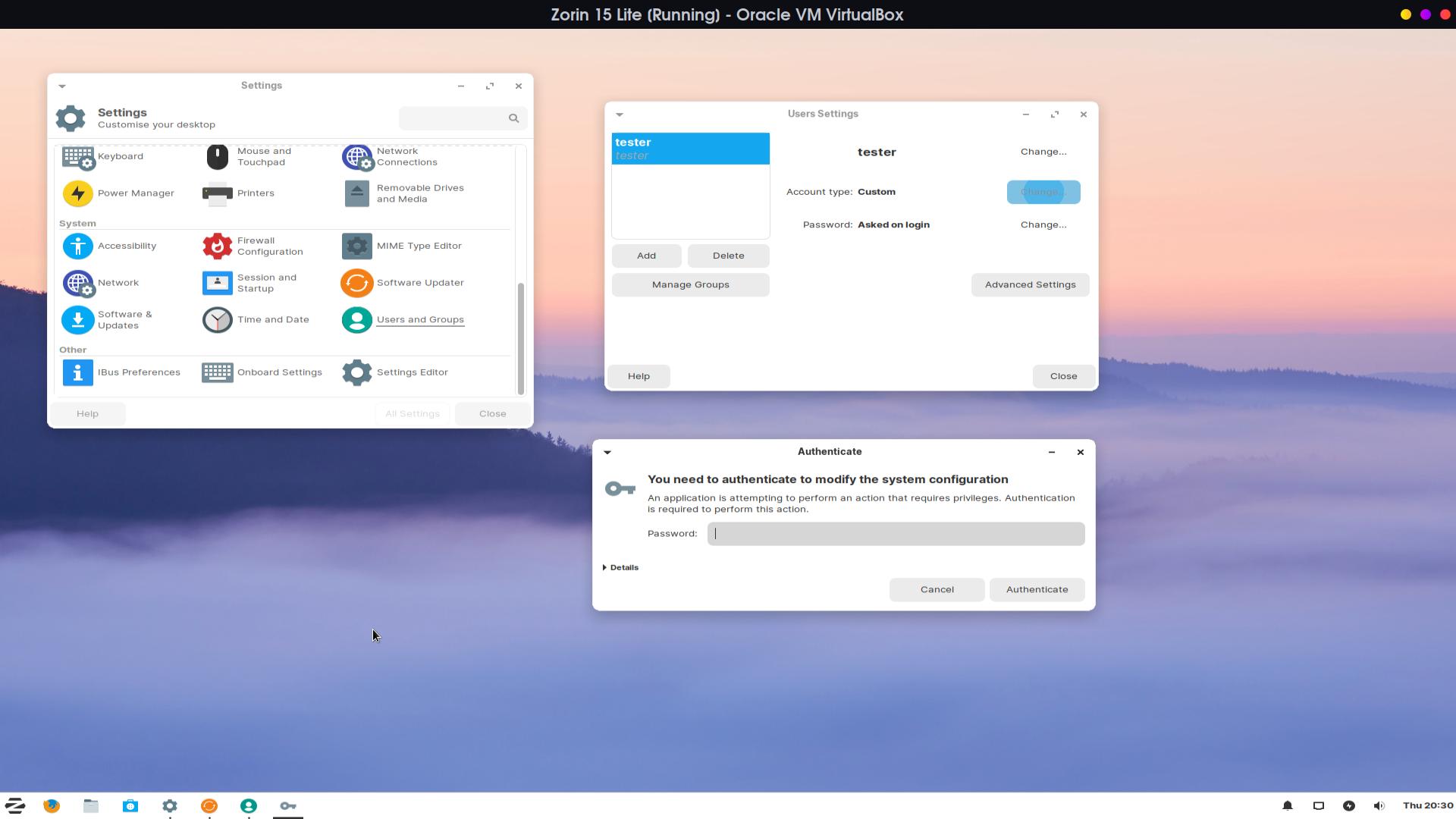
Task: Open the Power Manager icon
Action: (77, 193)
